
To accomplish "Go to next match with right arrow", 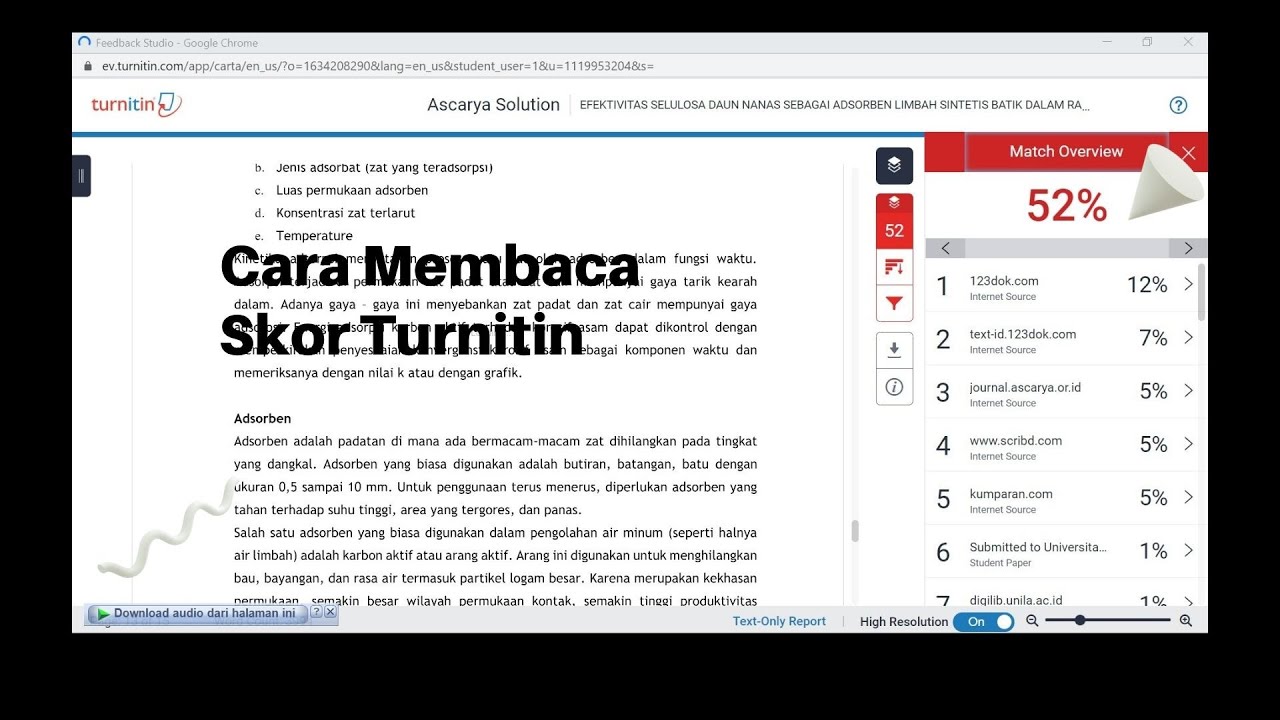I will point(1188,248).
